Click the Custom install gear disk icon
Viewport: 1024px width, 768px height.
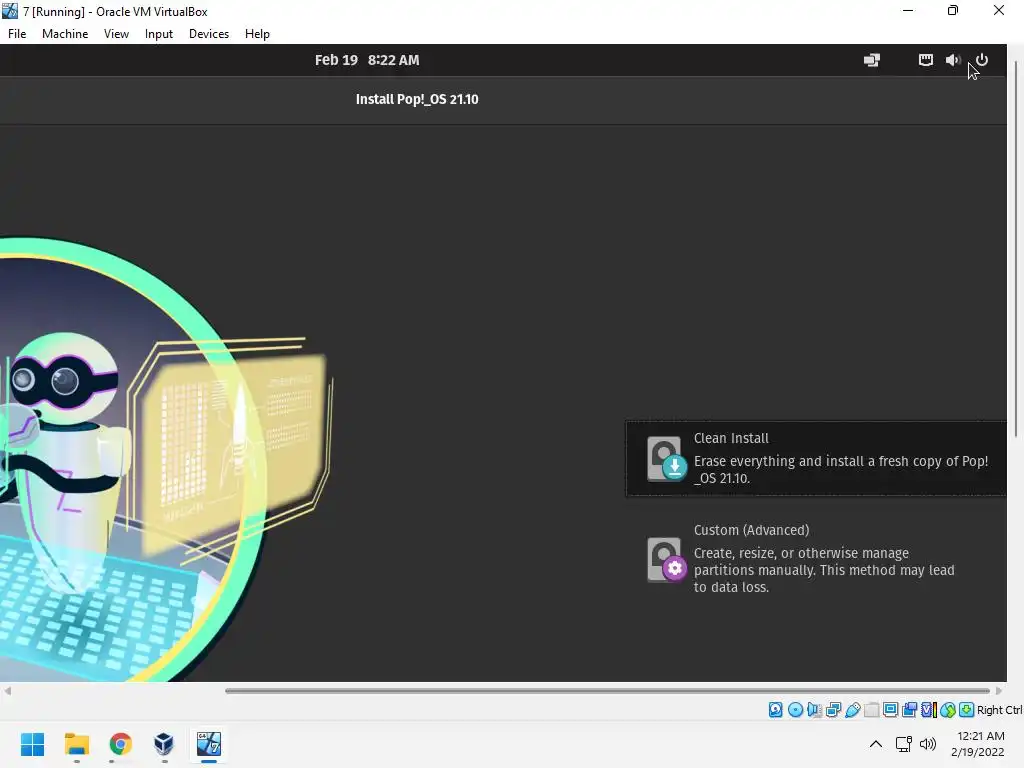click(667, 560)
